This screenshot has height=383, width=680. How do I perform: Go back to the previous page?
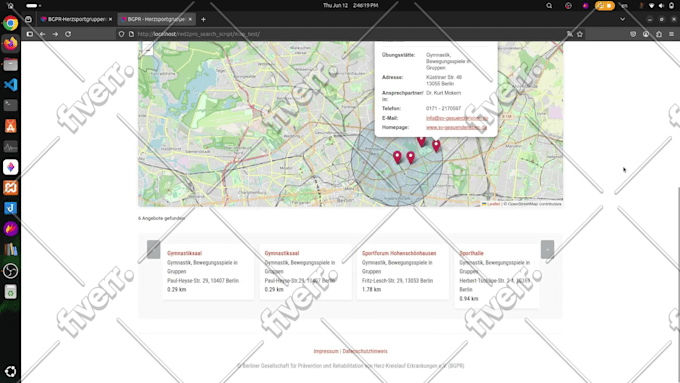pyautogui.click(x=42, y=34)
